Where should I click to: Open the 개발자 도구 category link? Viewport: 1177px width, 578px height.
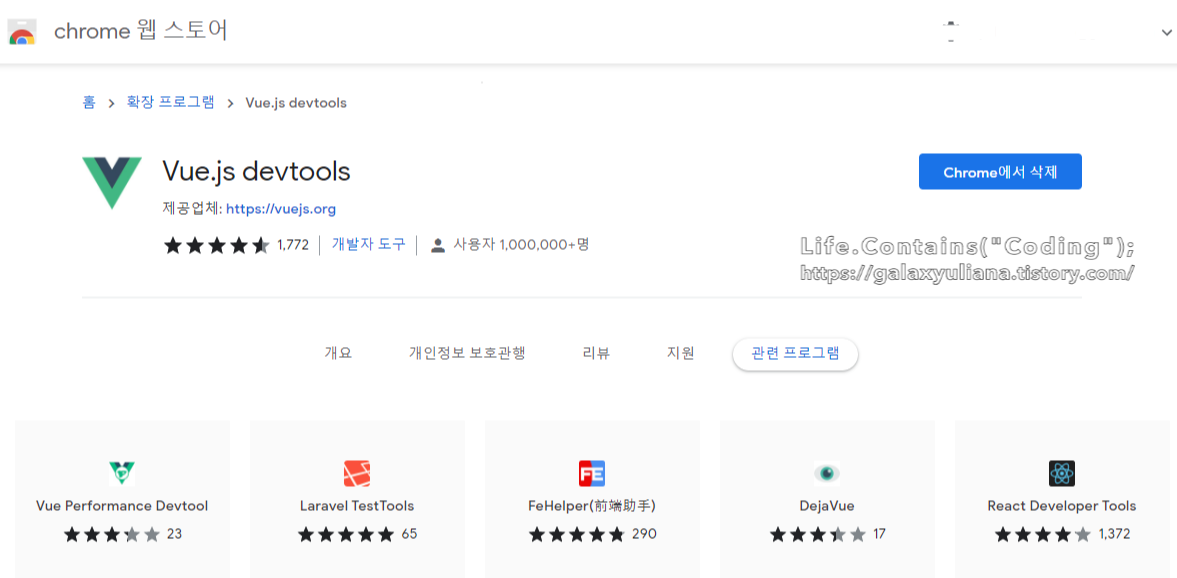(x=369, y=244)
